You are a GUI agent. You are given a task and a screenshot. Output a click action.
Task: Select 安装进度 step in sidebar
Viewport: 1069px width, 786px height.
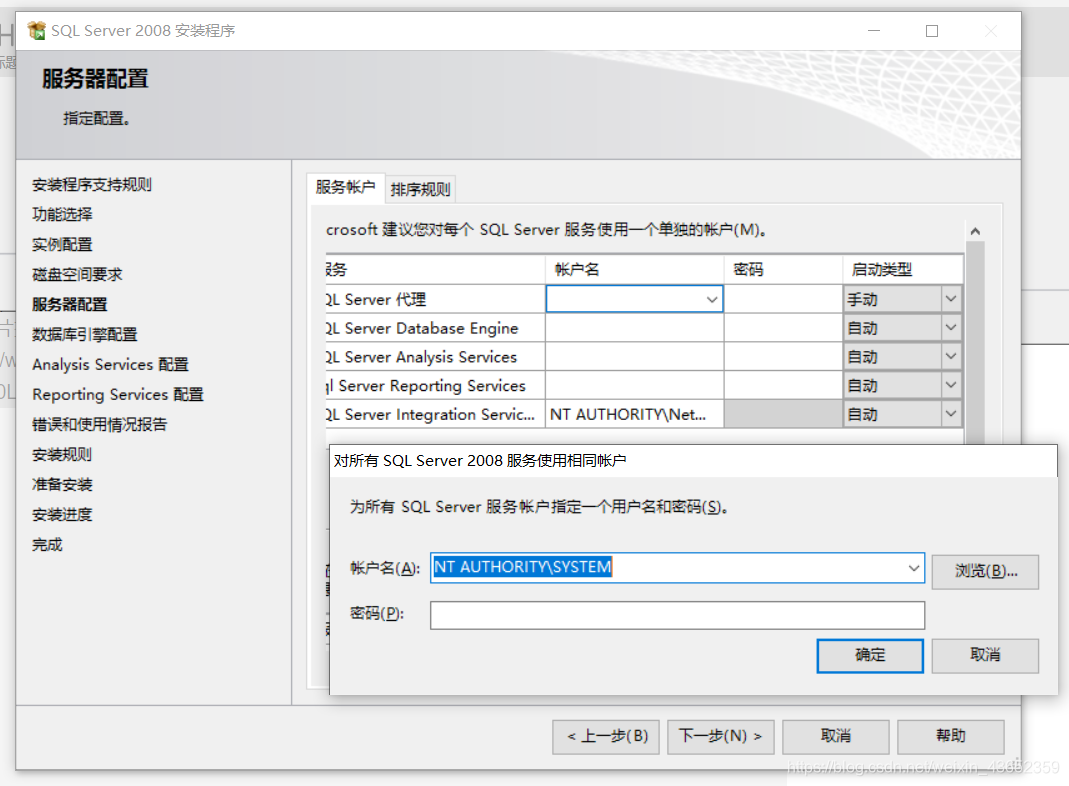pos(62,515)
